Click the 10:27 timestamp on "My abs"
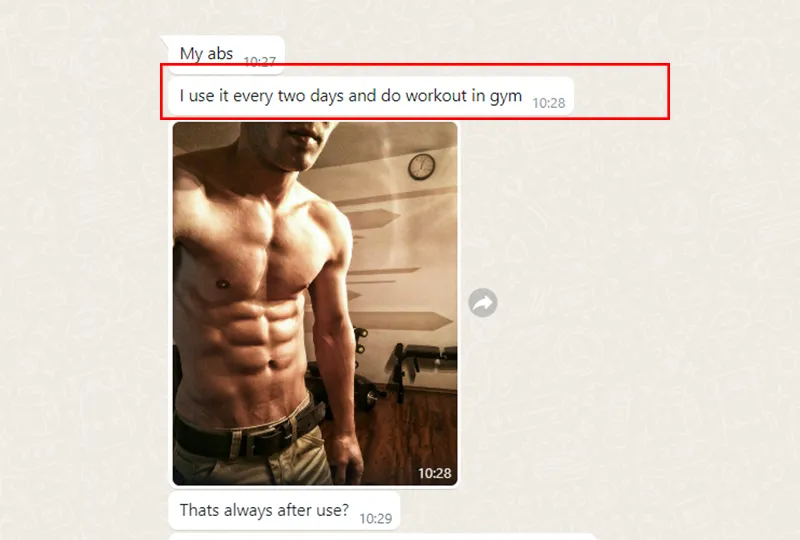800x540 pixels. (x=260, y=61)
